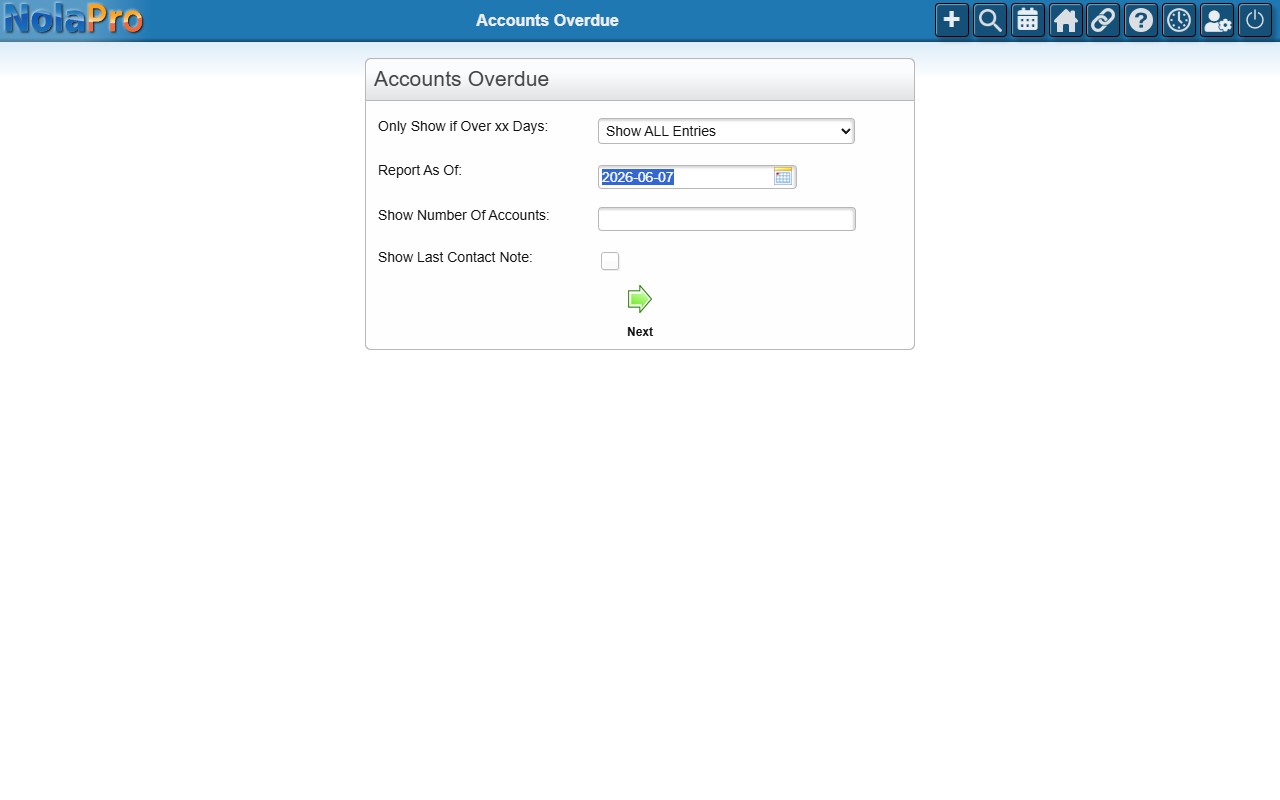
Task: Open date picker next to Report As Of
Action: pos(783,177)
